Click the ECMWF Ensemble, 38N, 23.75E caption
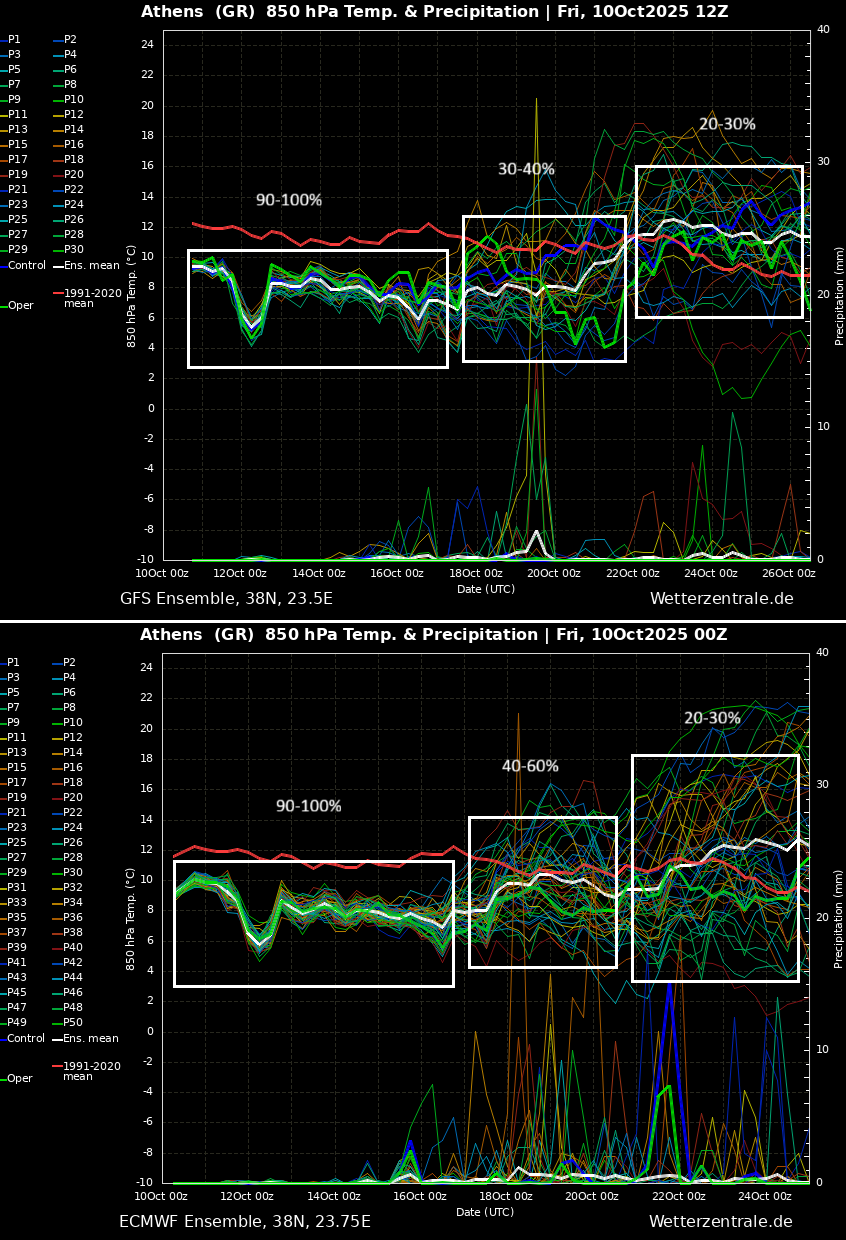The image size is (846, 1240). (x=244, y=1222)
